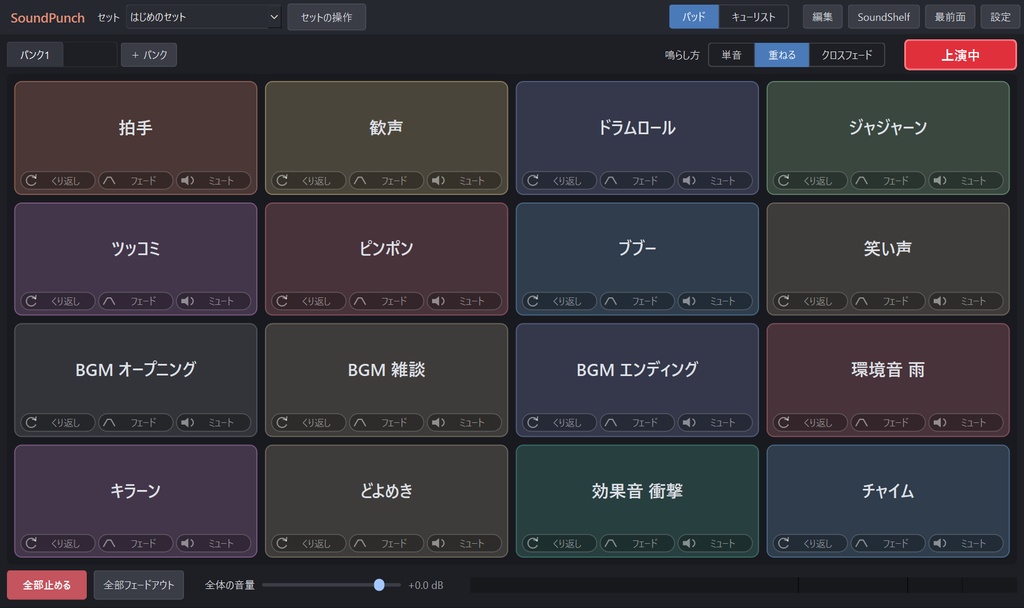Click 全部止める stop all button
1024x608 pixels.
tap(46, 584)
